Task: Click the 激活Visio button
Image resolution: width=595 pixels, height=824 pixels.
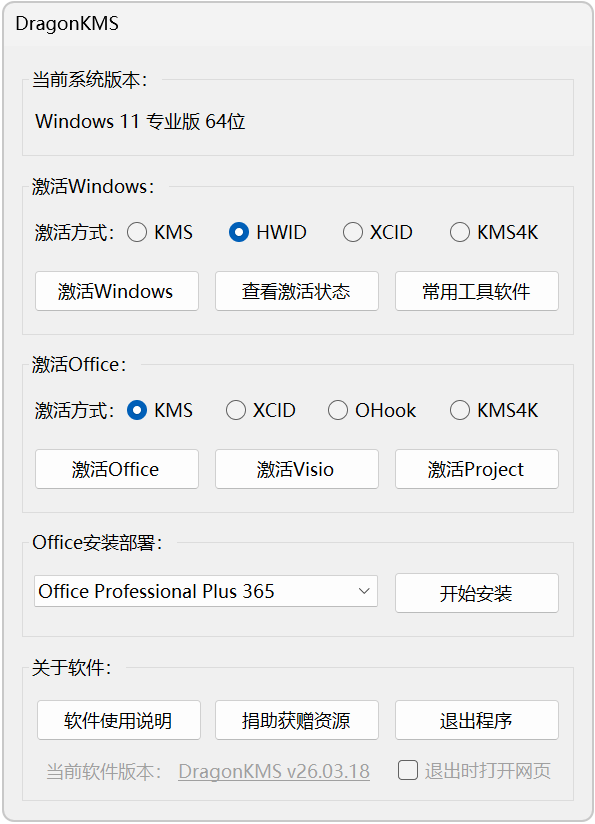Action: 296,469
